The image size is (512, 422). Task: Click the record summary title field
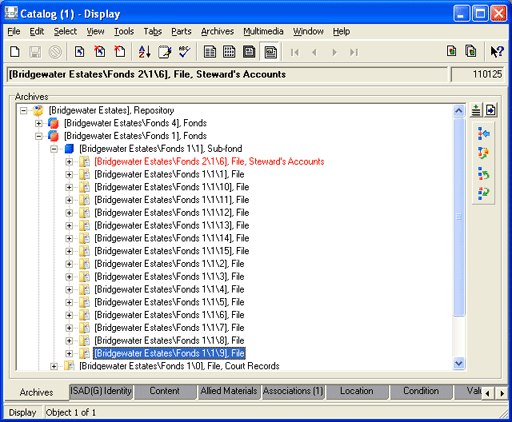pos(228,74)
